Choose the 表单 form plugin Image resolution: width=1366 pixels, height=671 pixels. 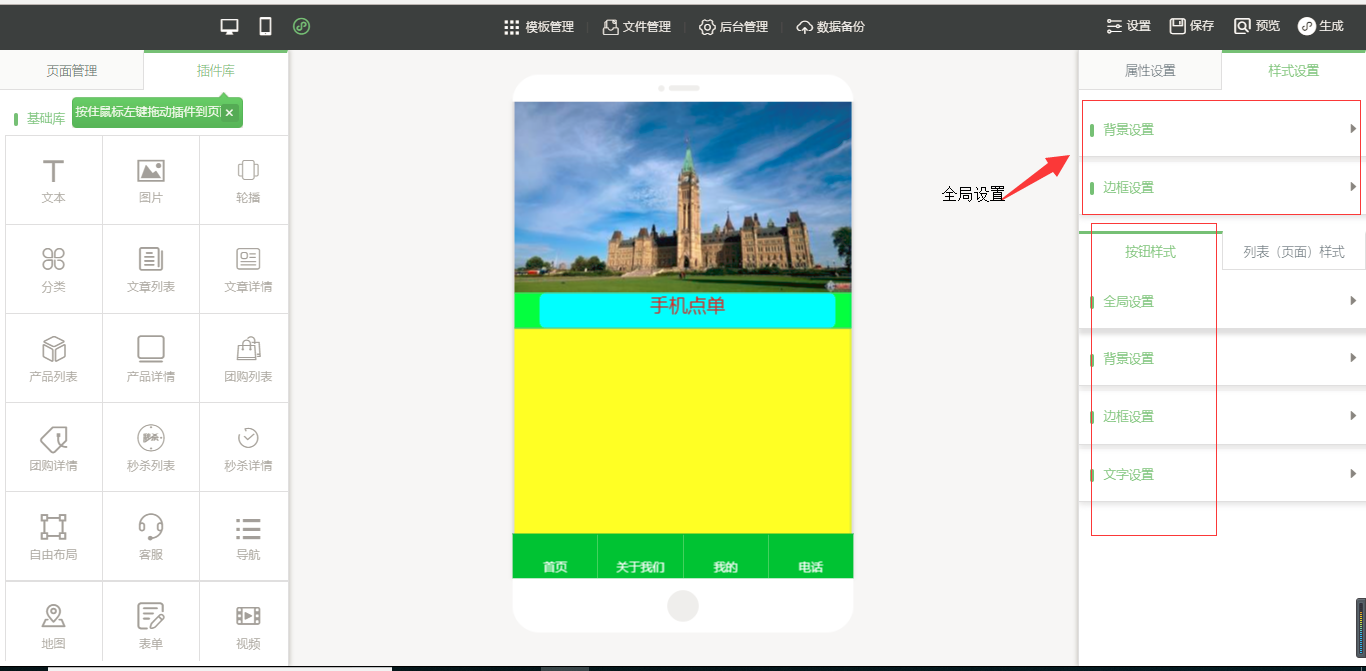coord(151,626)
